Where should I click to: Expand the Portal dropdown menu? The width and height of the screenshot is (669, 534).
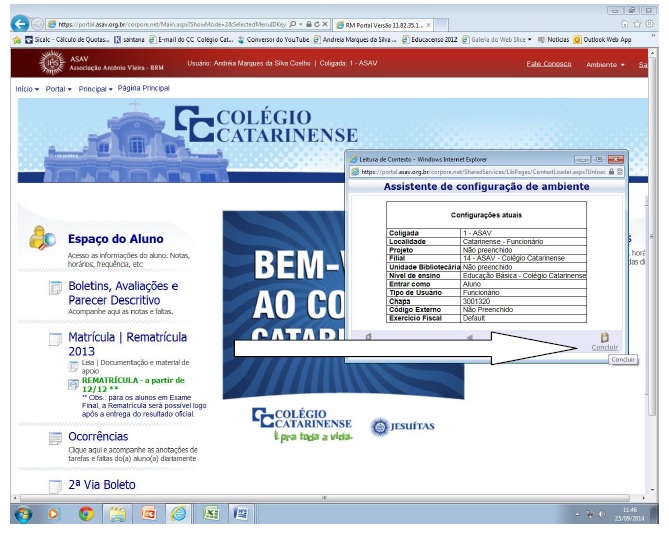click(x=58, y=89)
